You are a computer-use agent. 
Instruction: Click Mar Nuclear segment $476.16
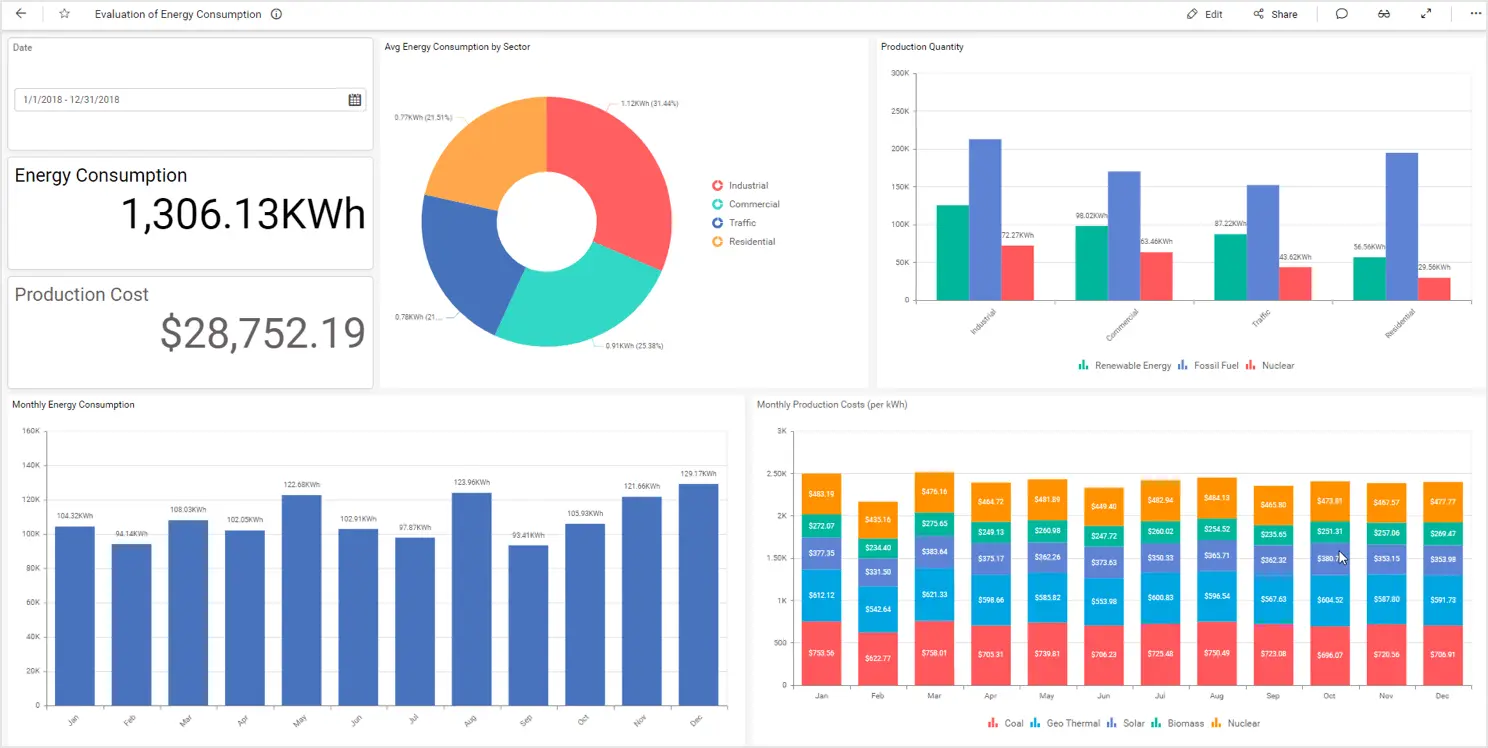tap(934, 492)
